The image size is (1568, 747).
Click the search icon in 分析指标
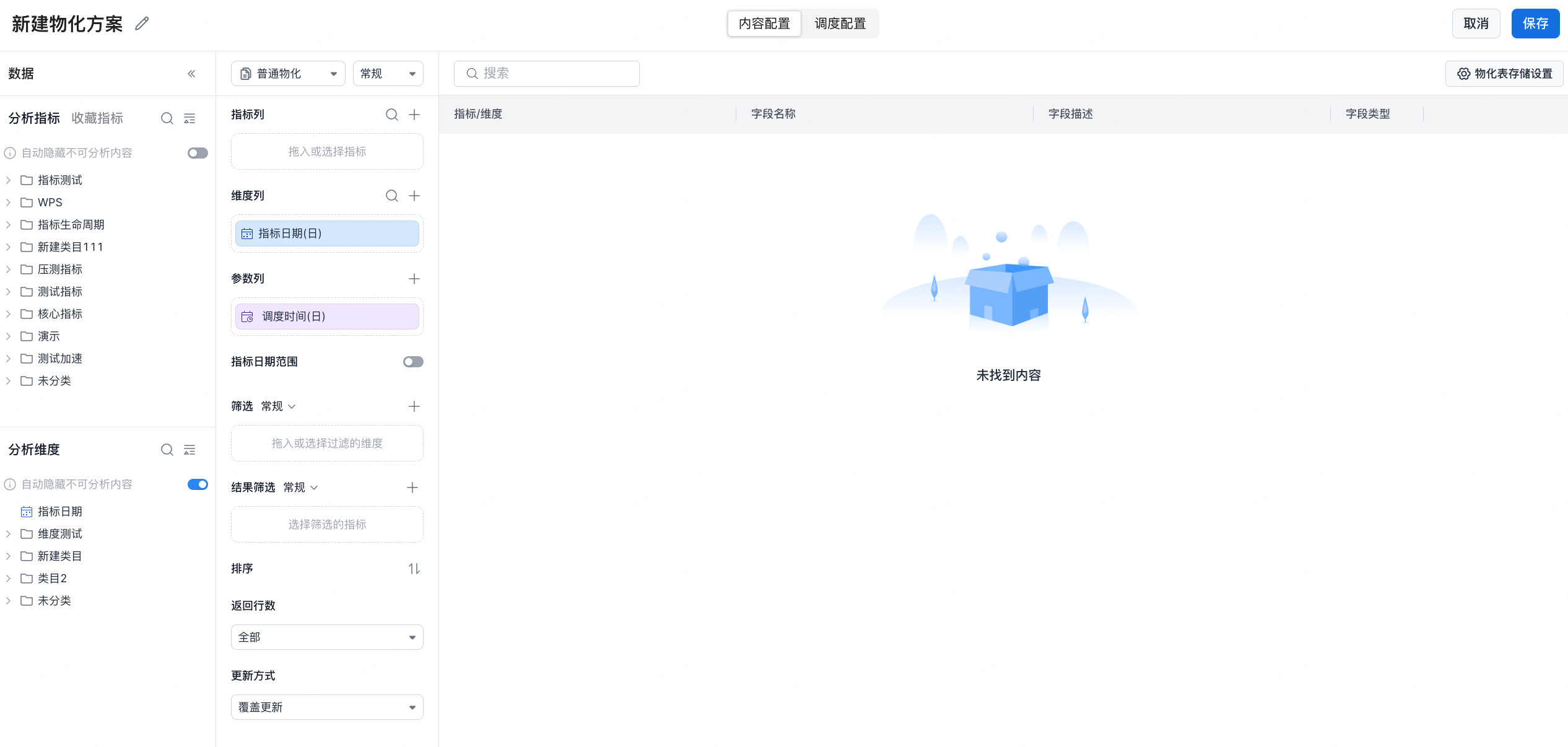pos(167,118)
